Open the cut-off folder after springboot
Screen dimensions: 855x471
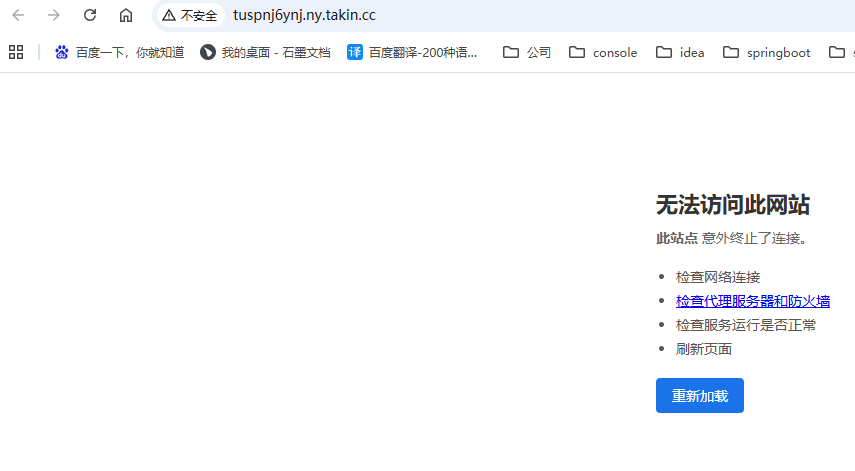(839, 52)
